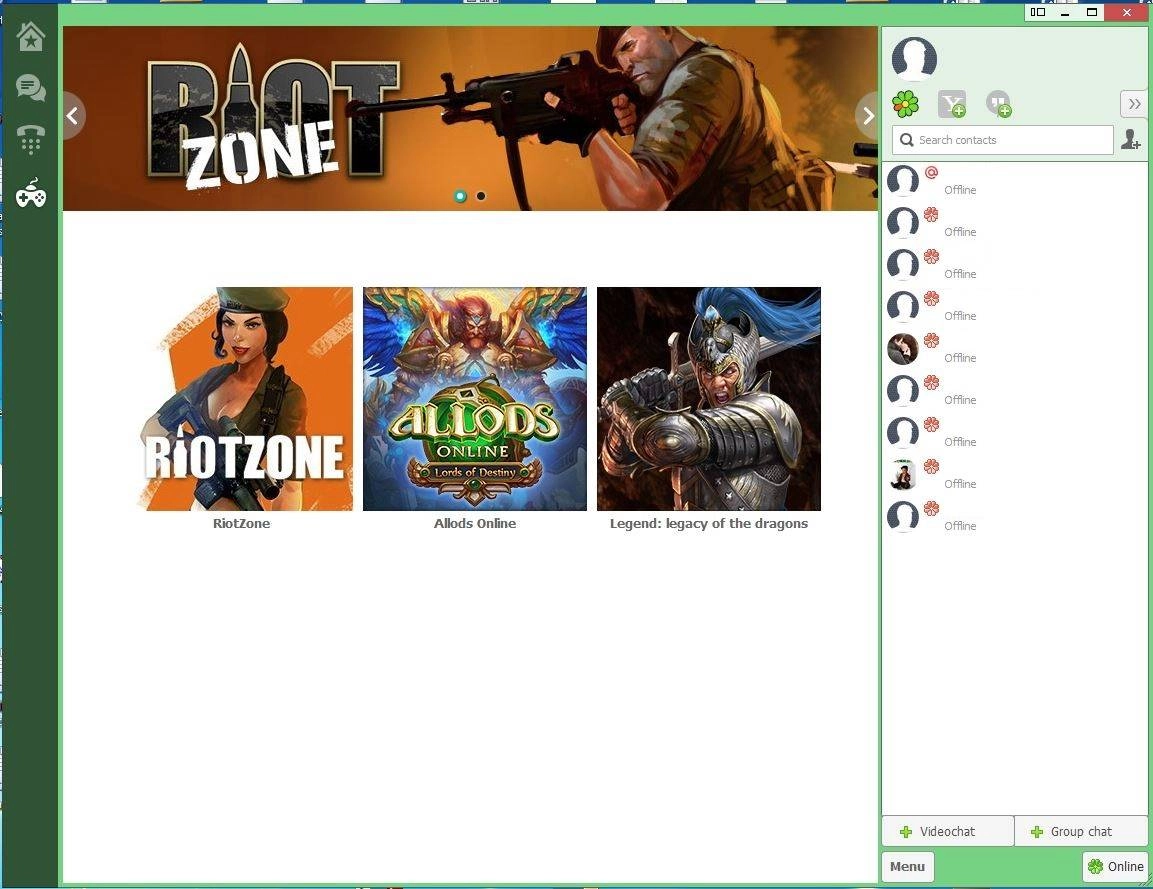
Task: Select the contact with the @ status icon
Action: (1015, 181)
